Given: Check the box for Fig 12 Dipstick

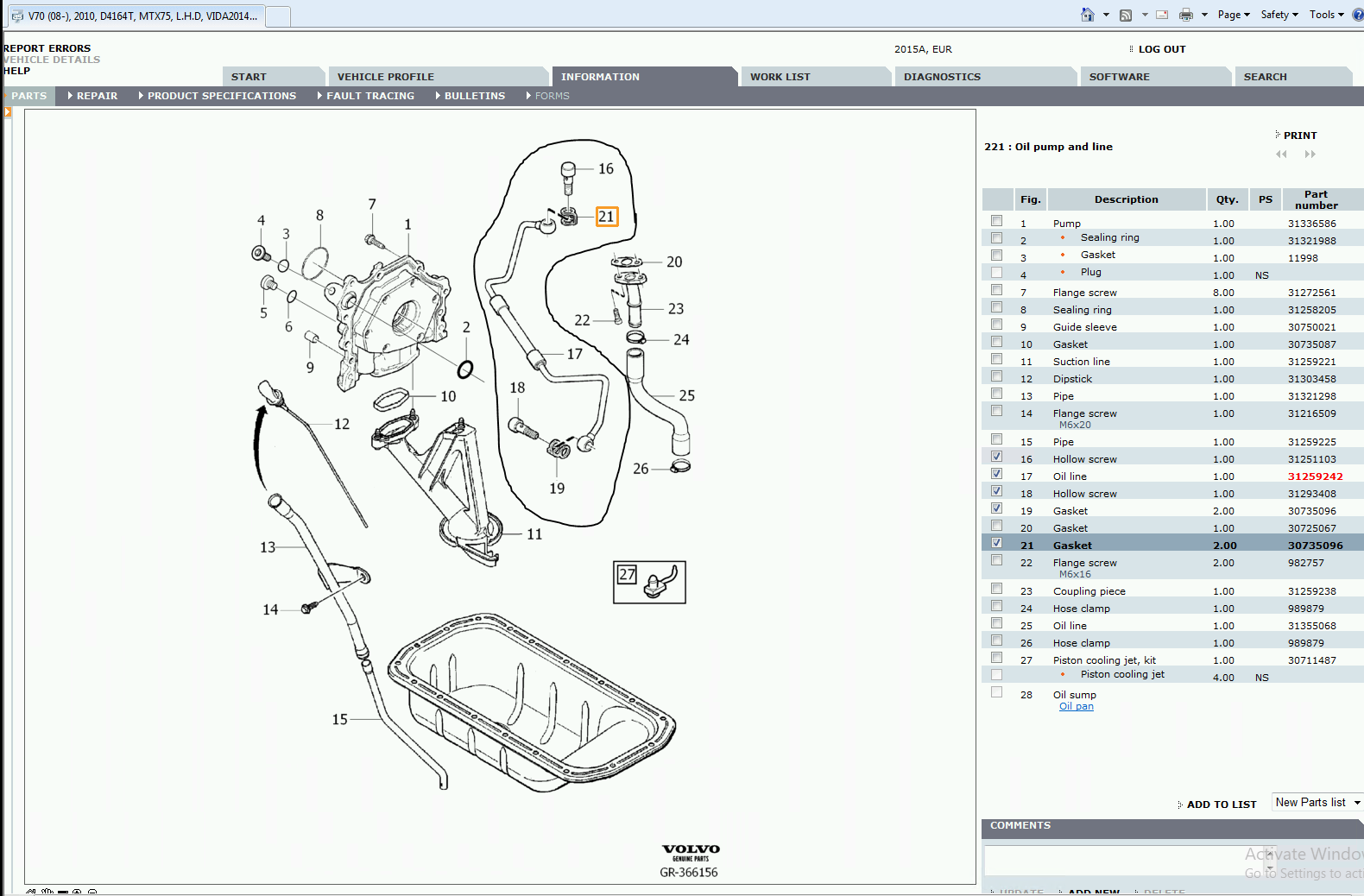Looking at the screenshot, I should coord(997,376).
